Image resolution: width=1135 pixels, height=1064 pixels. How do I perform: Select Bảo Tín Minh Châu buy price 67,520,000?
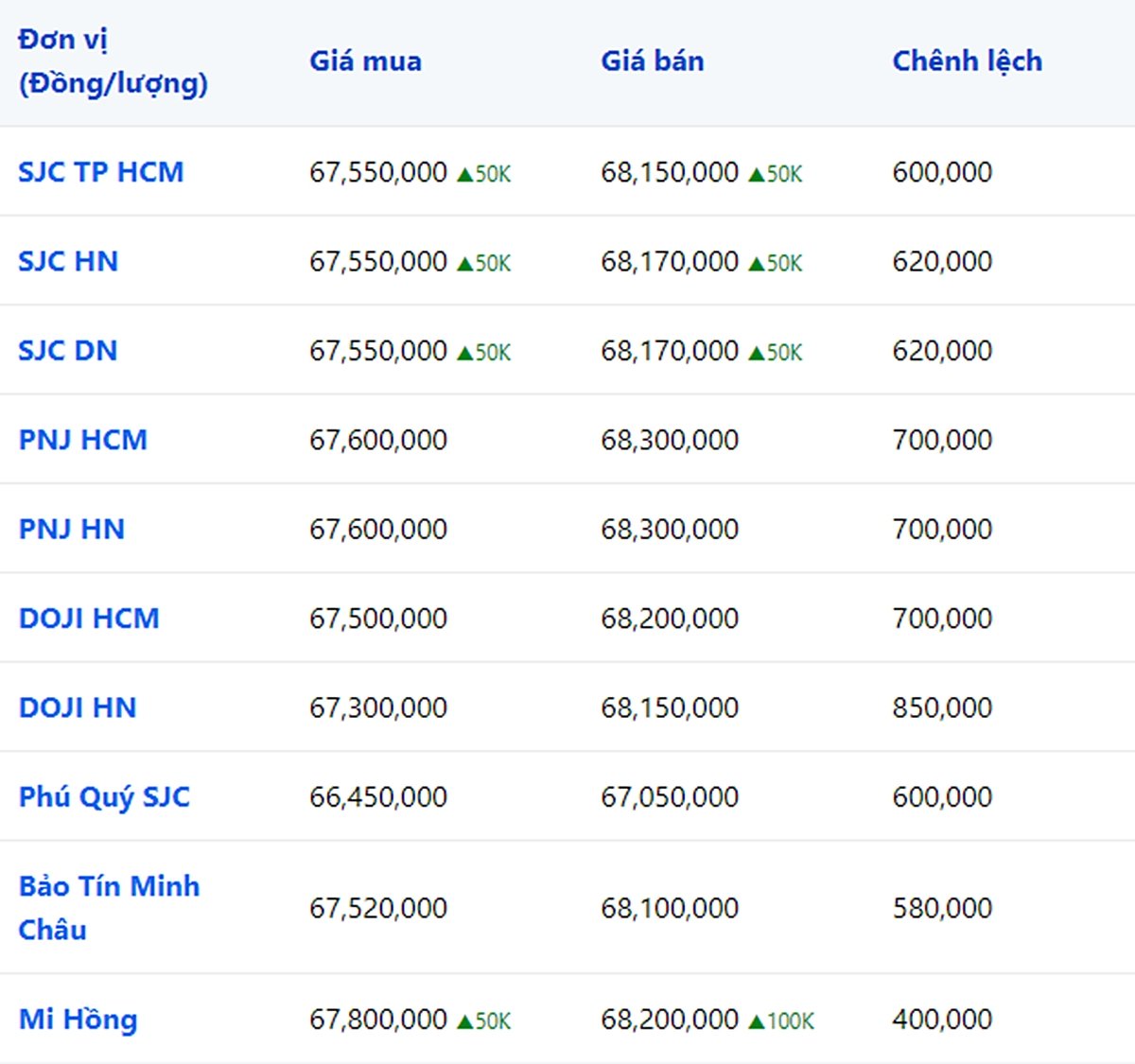pos(378,908)
